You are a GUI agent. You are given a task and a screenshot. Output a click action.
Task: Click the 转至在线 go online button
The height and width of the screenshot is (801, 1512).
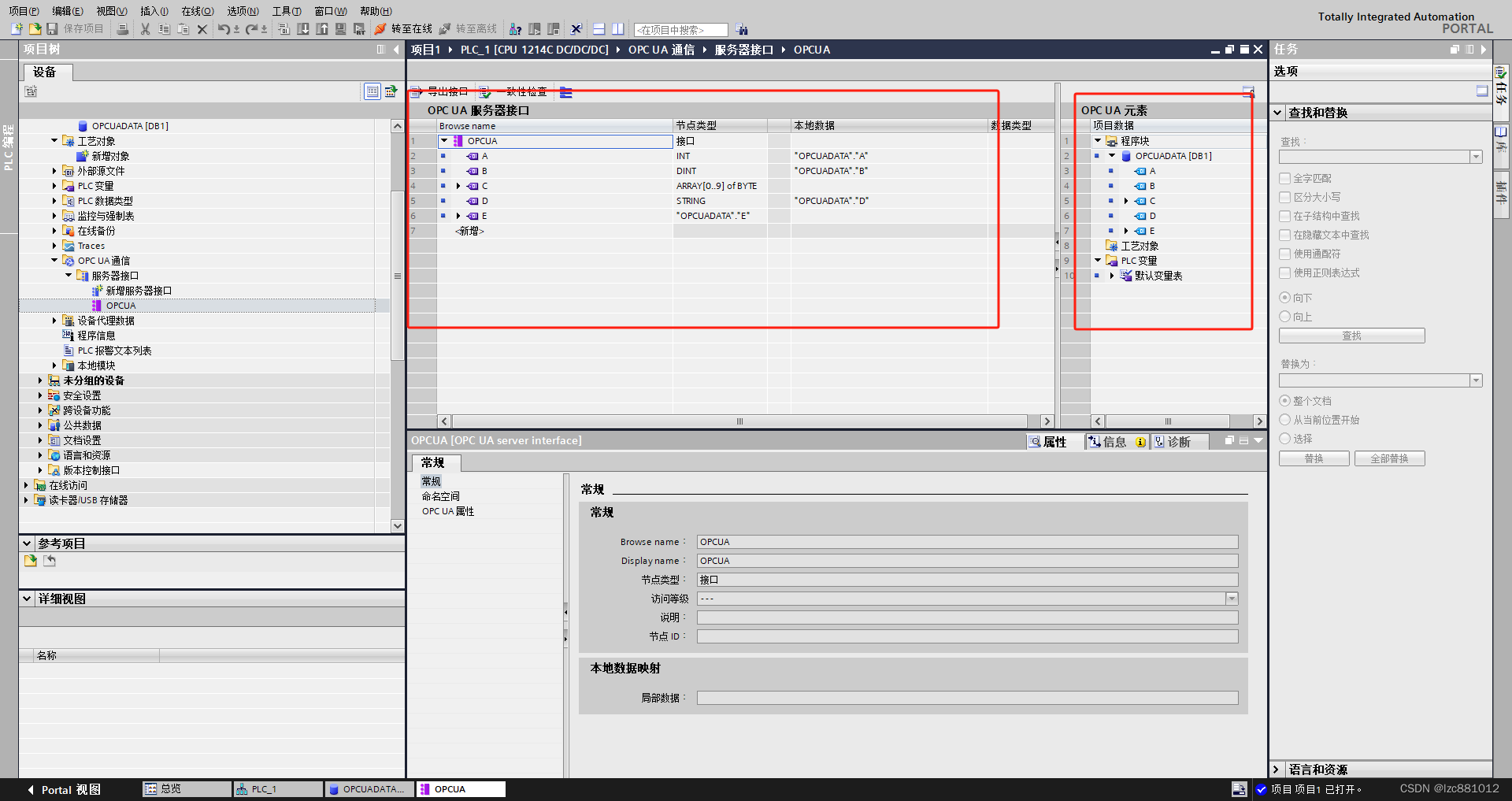point(403,29)
